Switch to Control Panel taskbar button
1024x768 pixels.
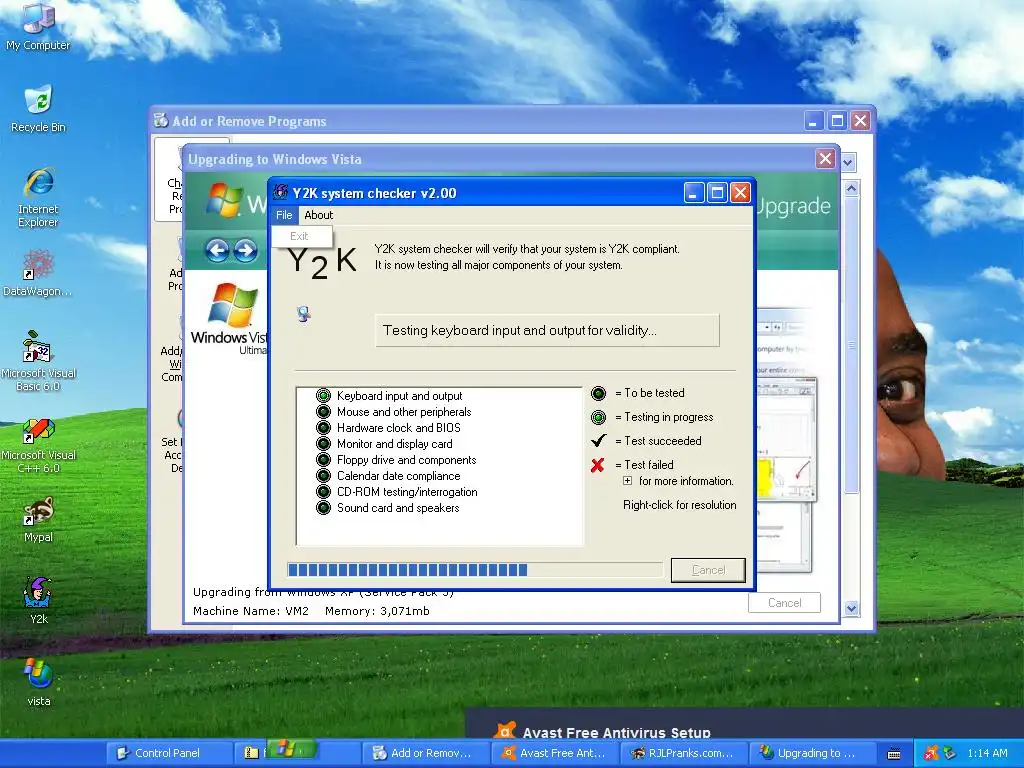tap(169, 753)
